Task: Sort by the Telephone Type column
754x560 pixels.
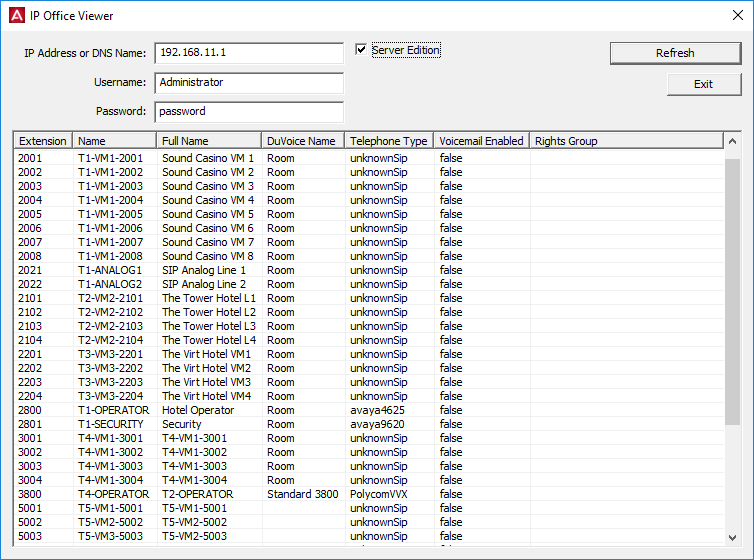Action: [388, 141]
